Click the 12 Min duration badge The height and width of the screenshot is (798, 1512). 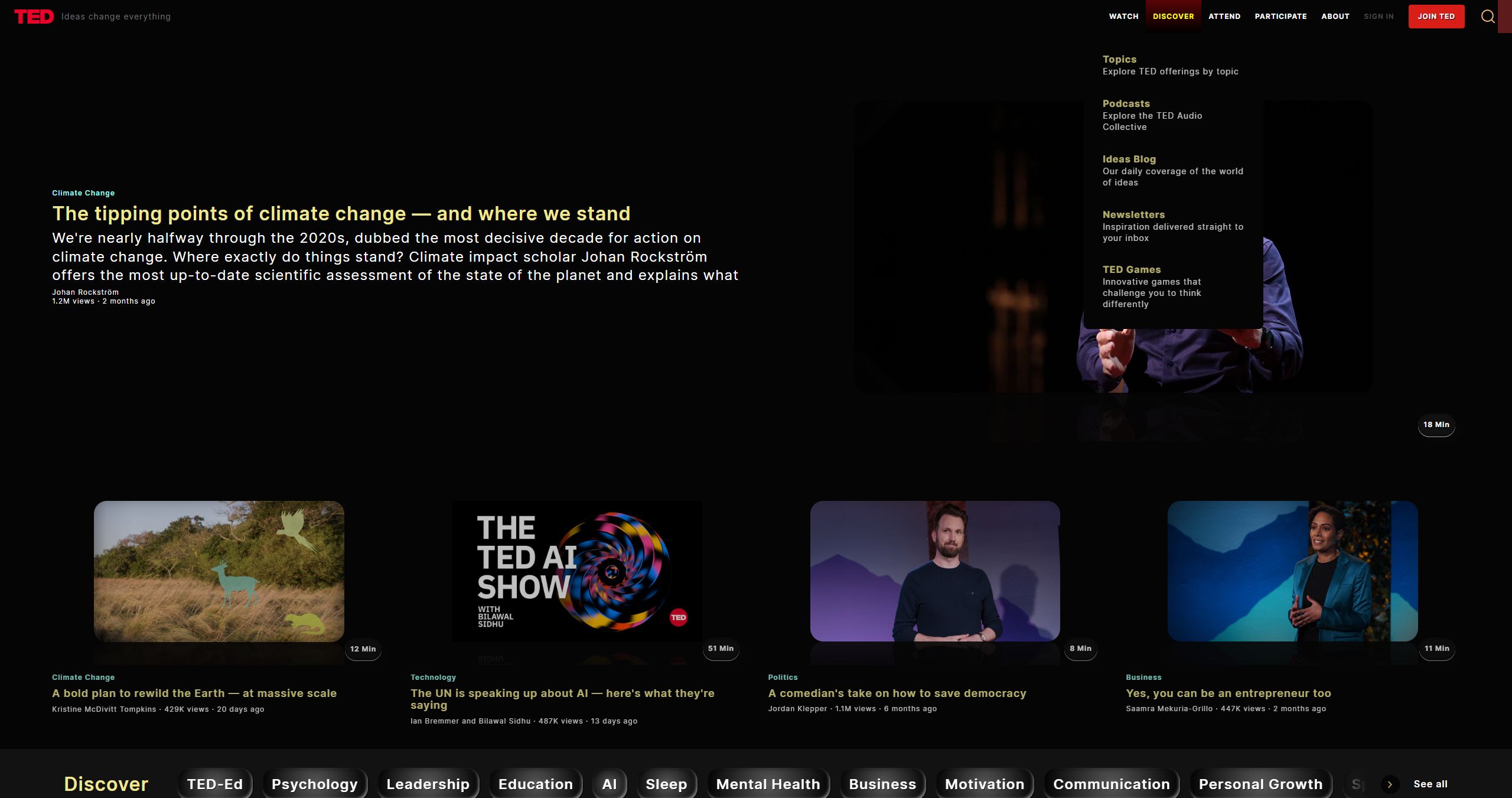point(363,649)
